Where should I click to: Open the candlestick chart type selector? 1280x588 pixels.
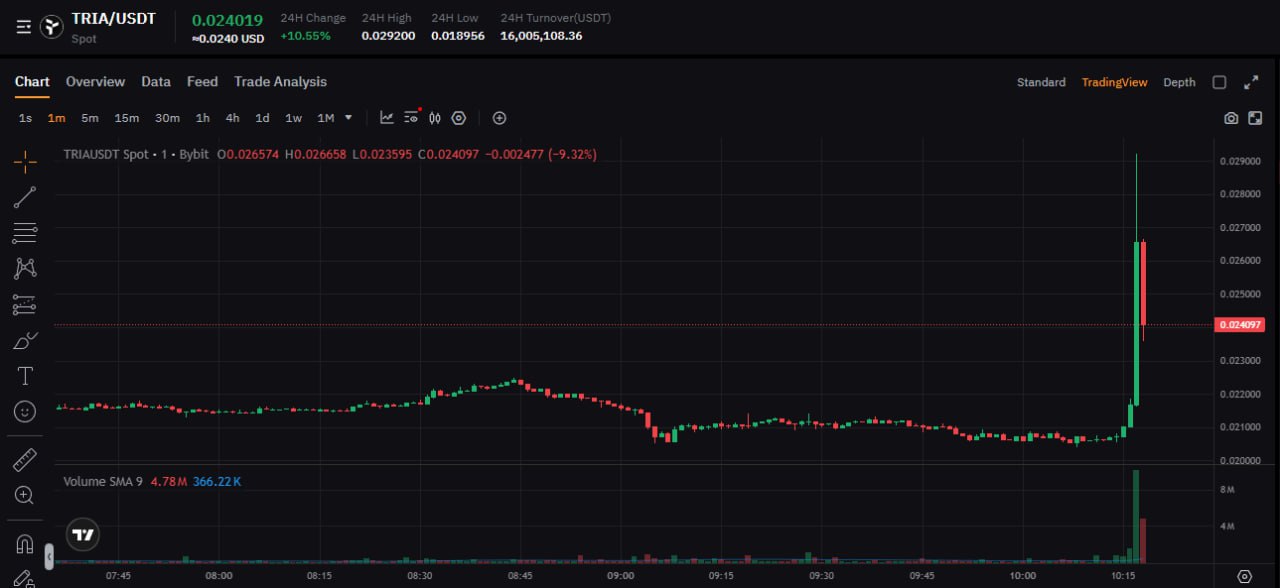pos(435,118)
